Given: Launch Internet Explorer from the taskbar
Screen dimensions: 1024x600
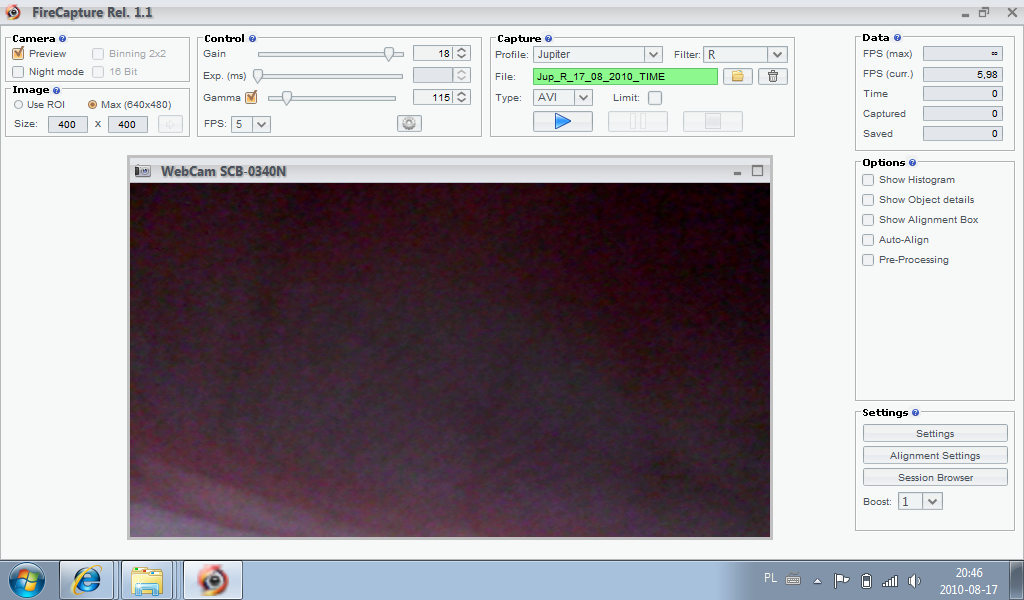Looking at the screenshot, I should click(87, 580).
